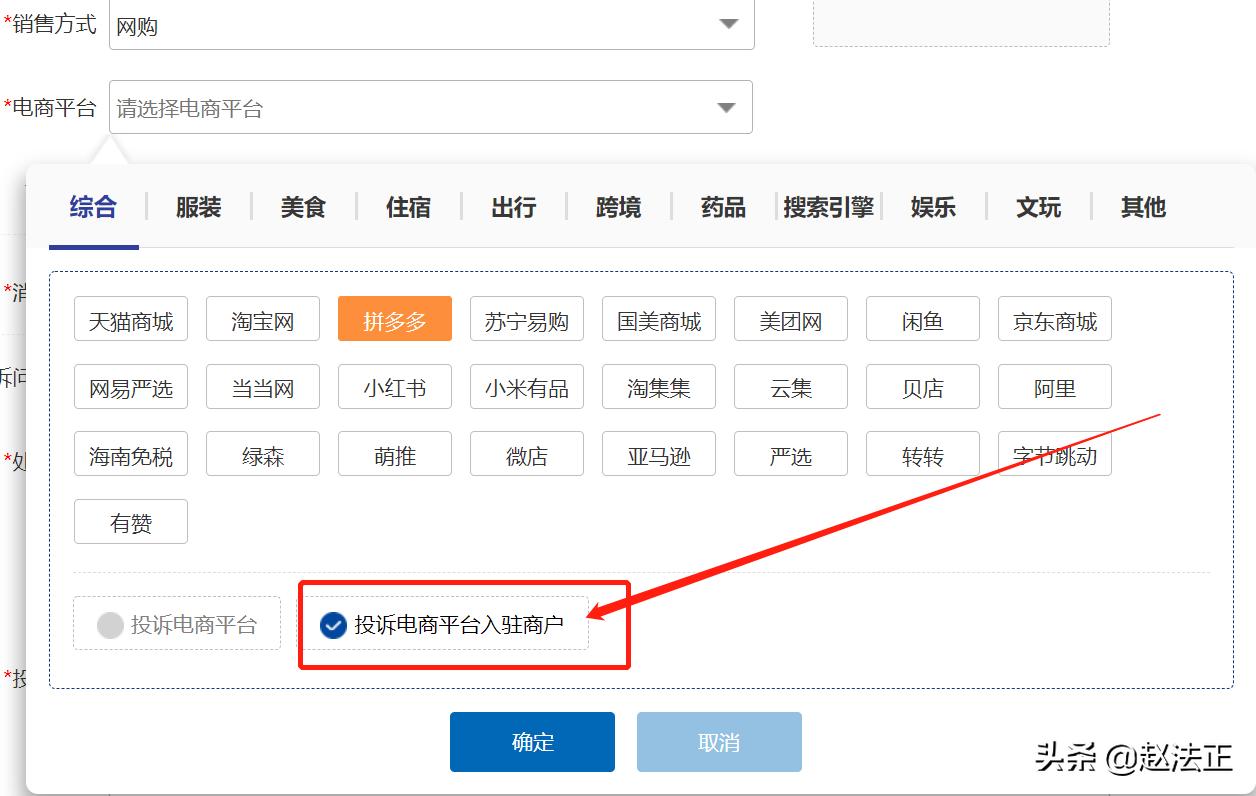Select 京东商城 from the platform list
This screenshot has width=1256, height=796.
(1054, 318)
